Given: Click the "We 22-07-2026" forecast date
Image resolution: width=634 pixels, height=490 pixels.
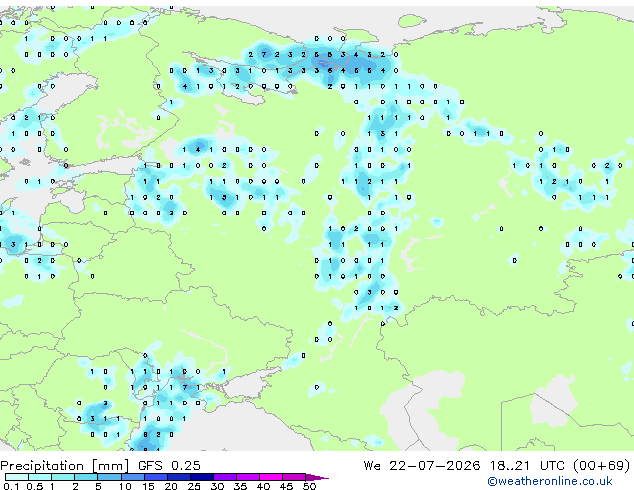Looking at the screenshot, I should 422,465.
